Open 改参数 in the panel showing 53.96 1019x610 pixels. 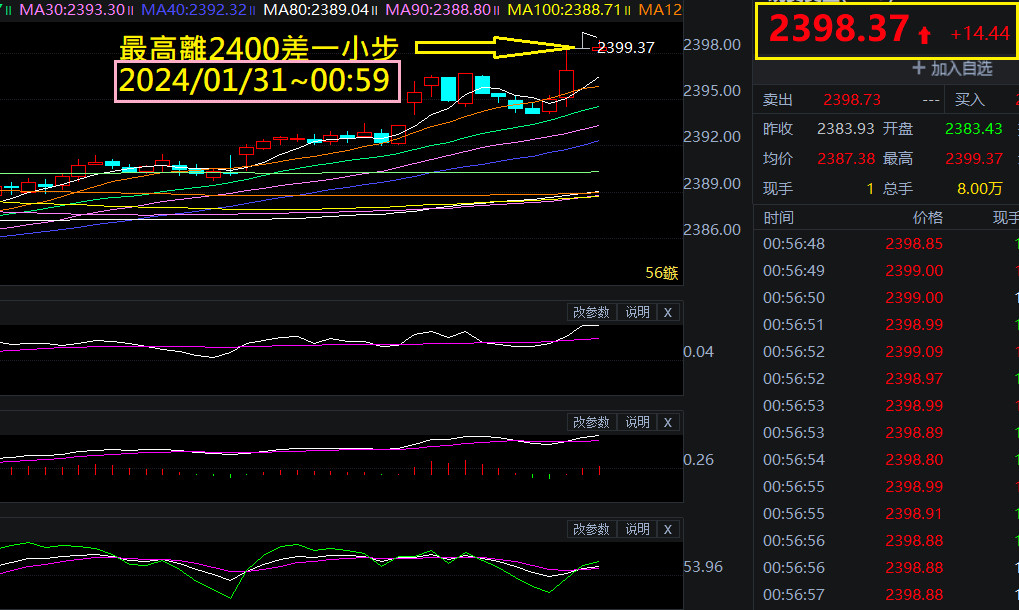coord(591,529)
